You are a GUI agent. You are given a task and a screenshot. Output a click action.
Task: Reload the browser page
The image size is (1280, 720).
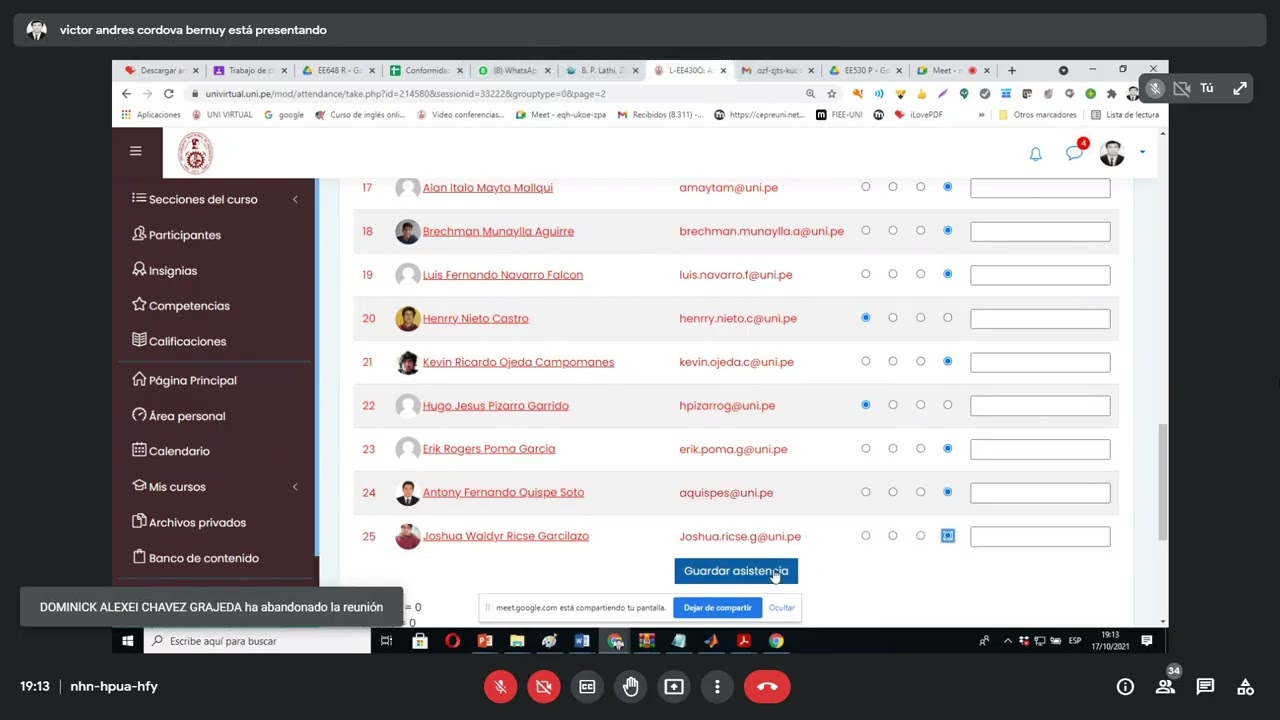[168, 94]
